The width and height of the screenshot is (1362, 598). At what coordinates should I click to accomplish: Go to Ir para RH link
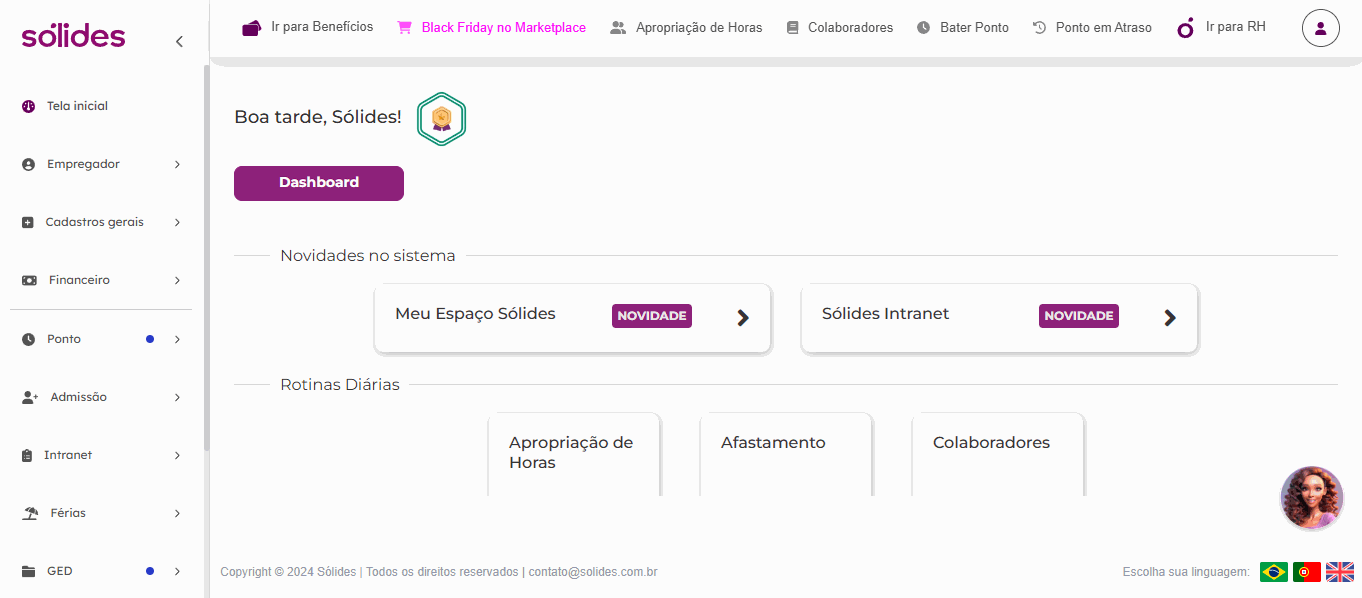[1222, 27]
